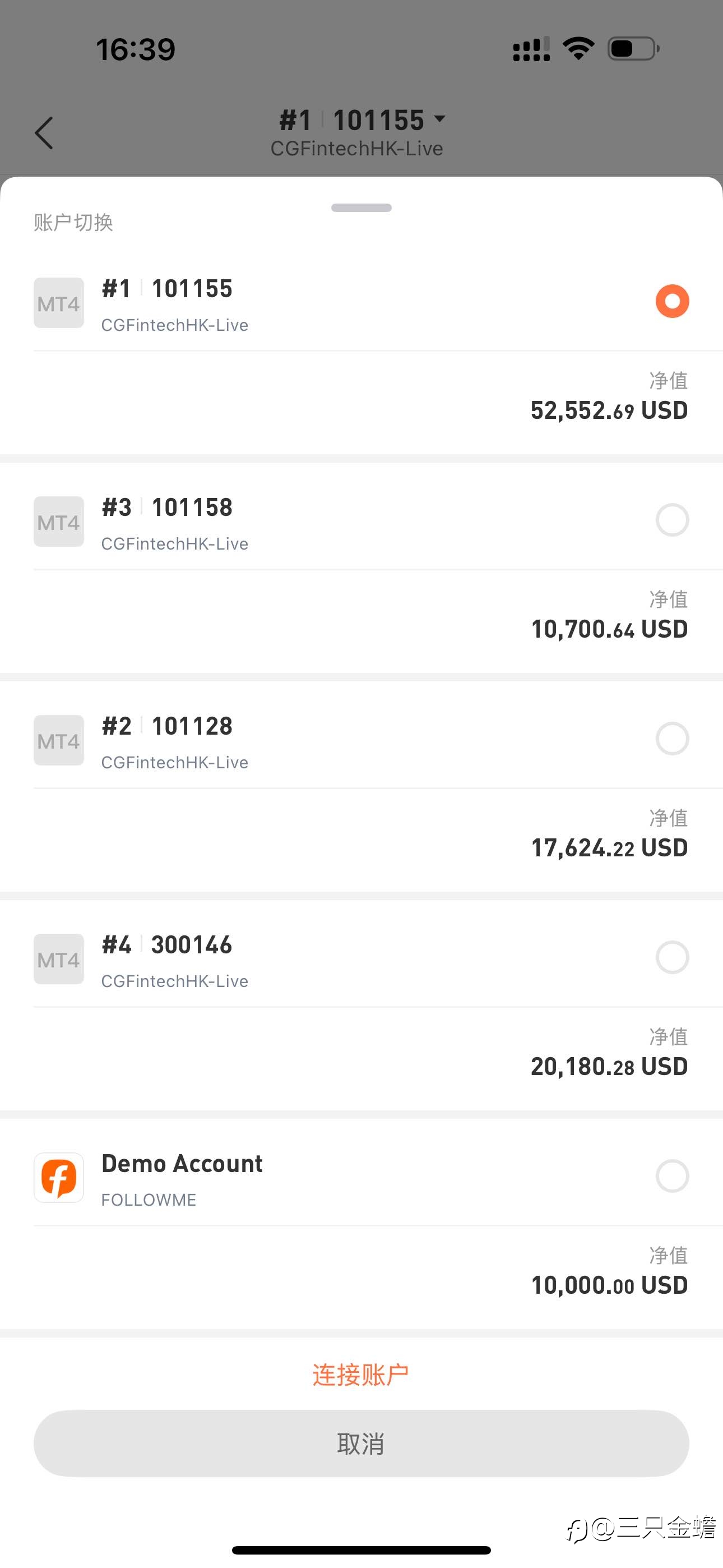Expand the #1 101155 account dropdown arrow
Image resolution: width=723 pixels, height=1568 pixels.
tap(439, 119)
